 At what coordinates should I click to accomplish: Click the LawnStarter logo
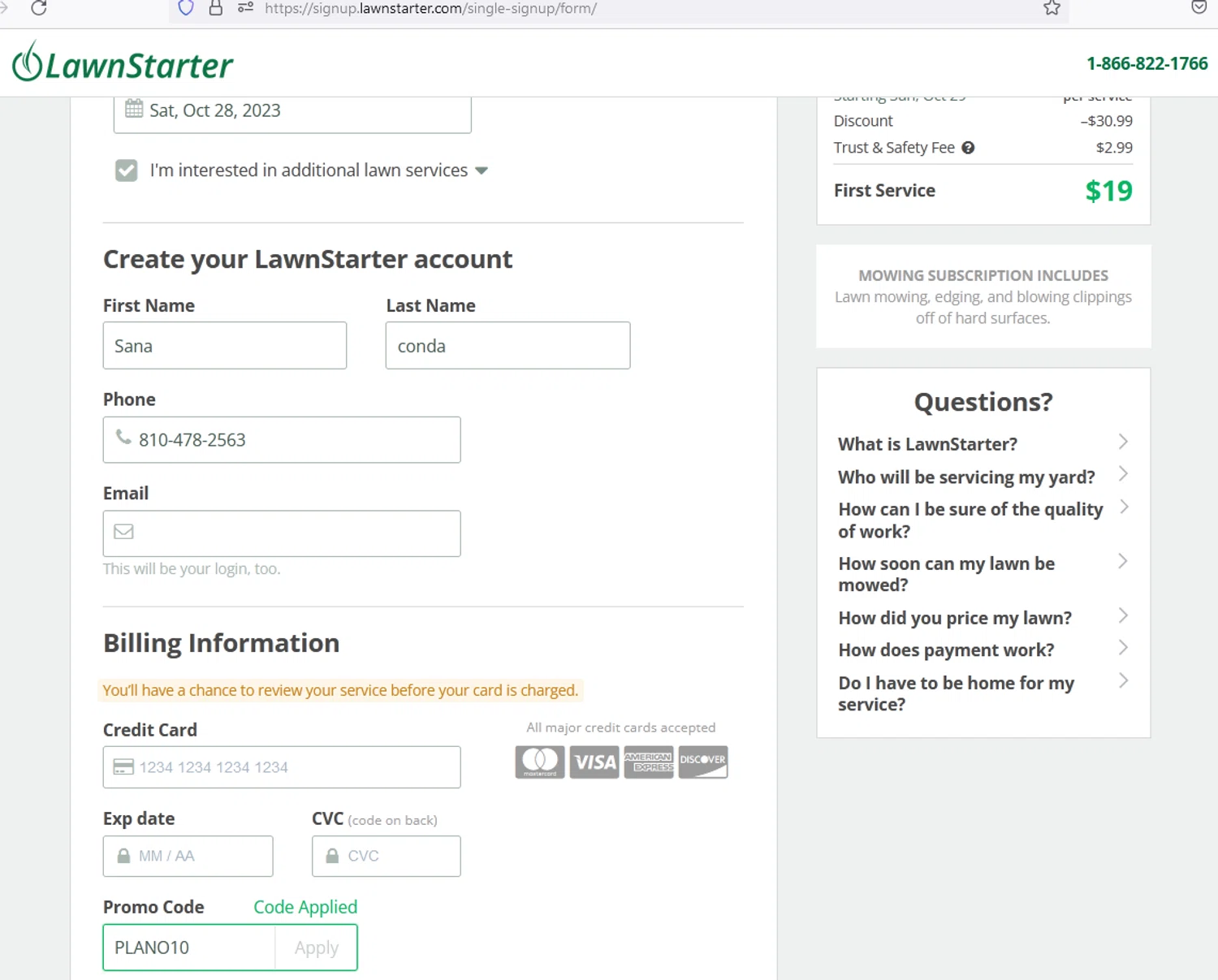click(123, 63)
